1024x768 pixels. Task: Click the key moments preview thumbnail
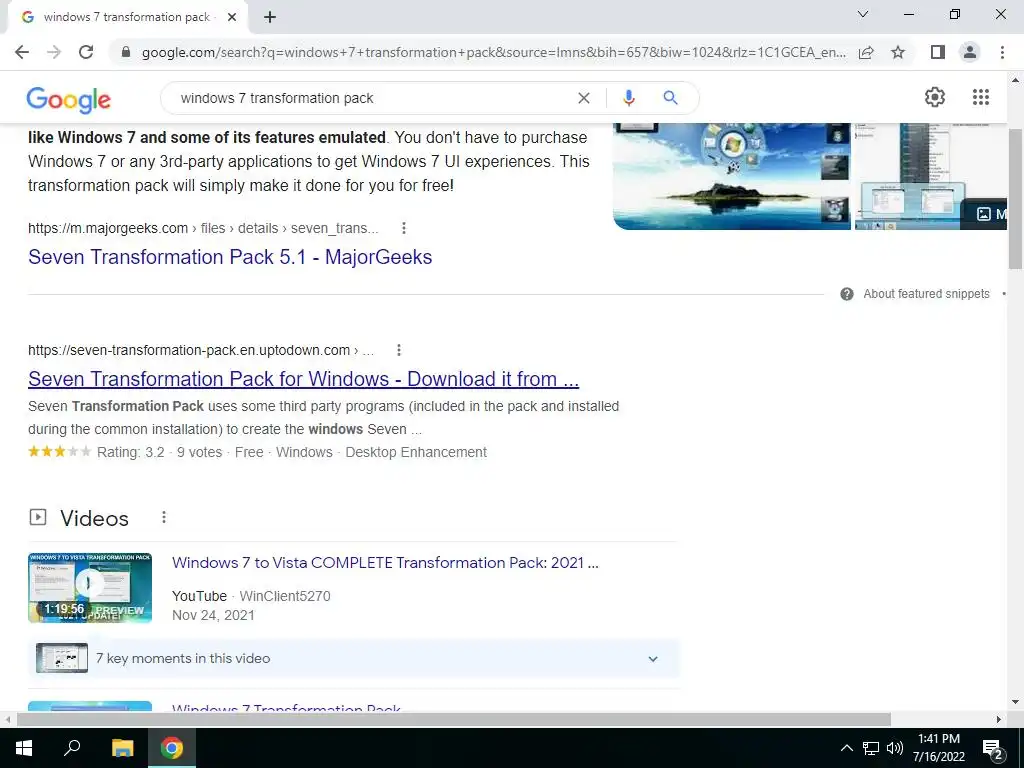[x=62, y=658]
